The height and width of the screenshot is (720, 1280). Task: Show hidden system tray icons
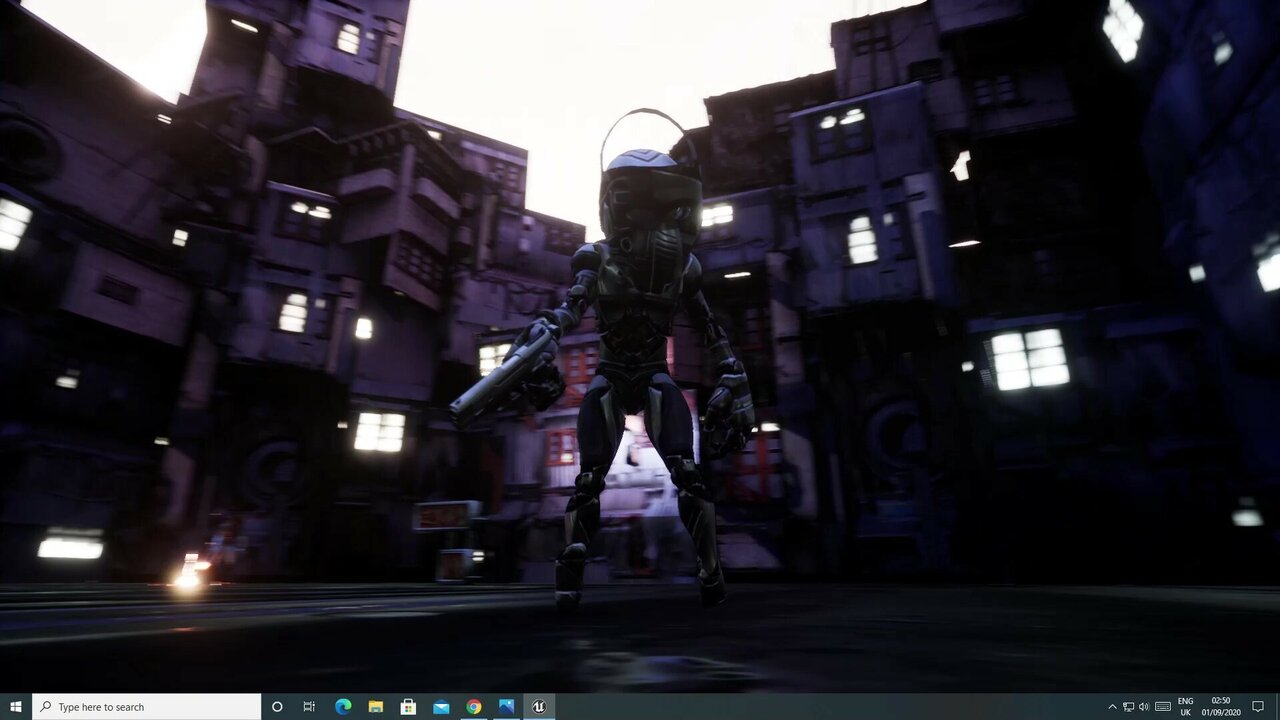tap(1112, 707)
